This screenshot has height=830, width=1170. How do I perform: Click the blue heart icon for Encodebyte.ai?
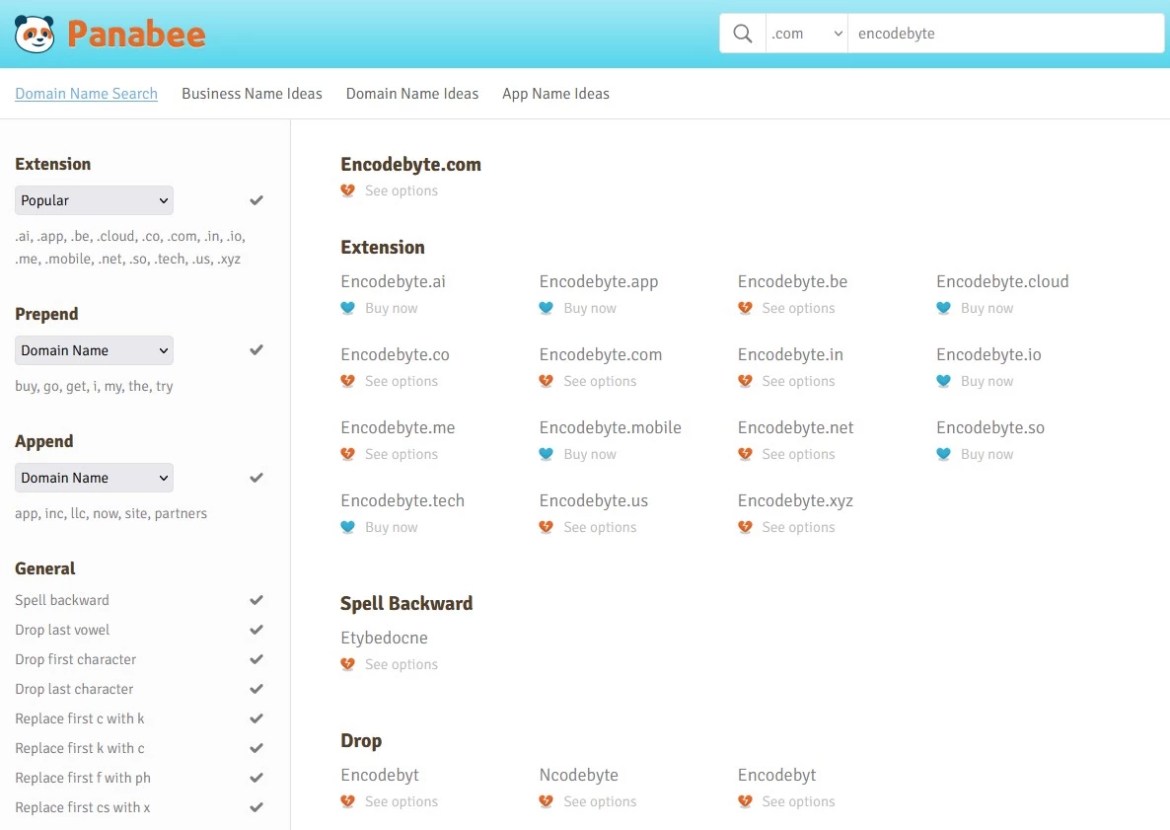pyautogui.click(x=348, y=308)
